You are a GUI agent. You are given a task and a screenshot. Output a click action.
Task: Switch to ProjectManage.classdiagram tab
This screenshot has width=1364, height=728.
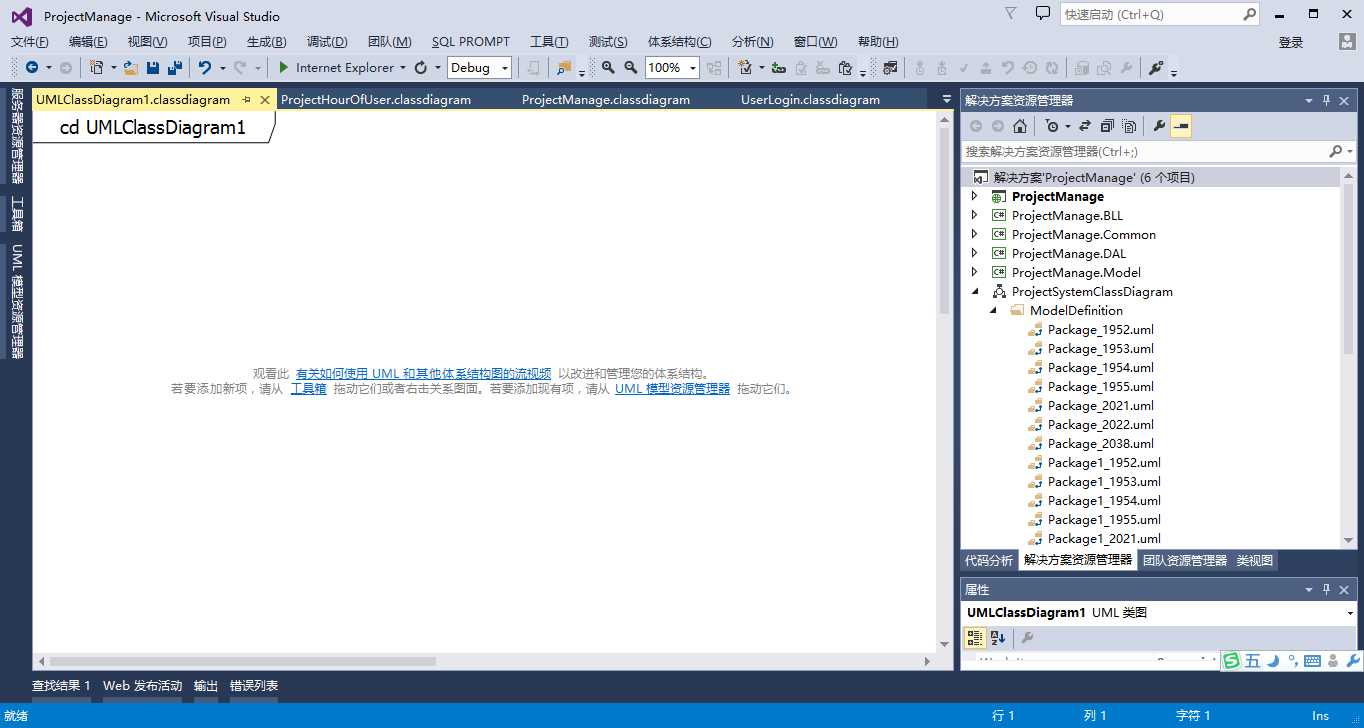click(x=606, y=99)
